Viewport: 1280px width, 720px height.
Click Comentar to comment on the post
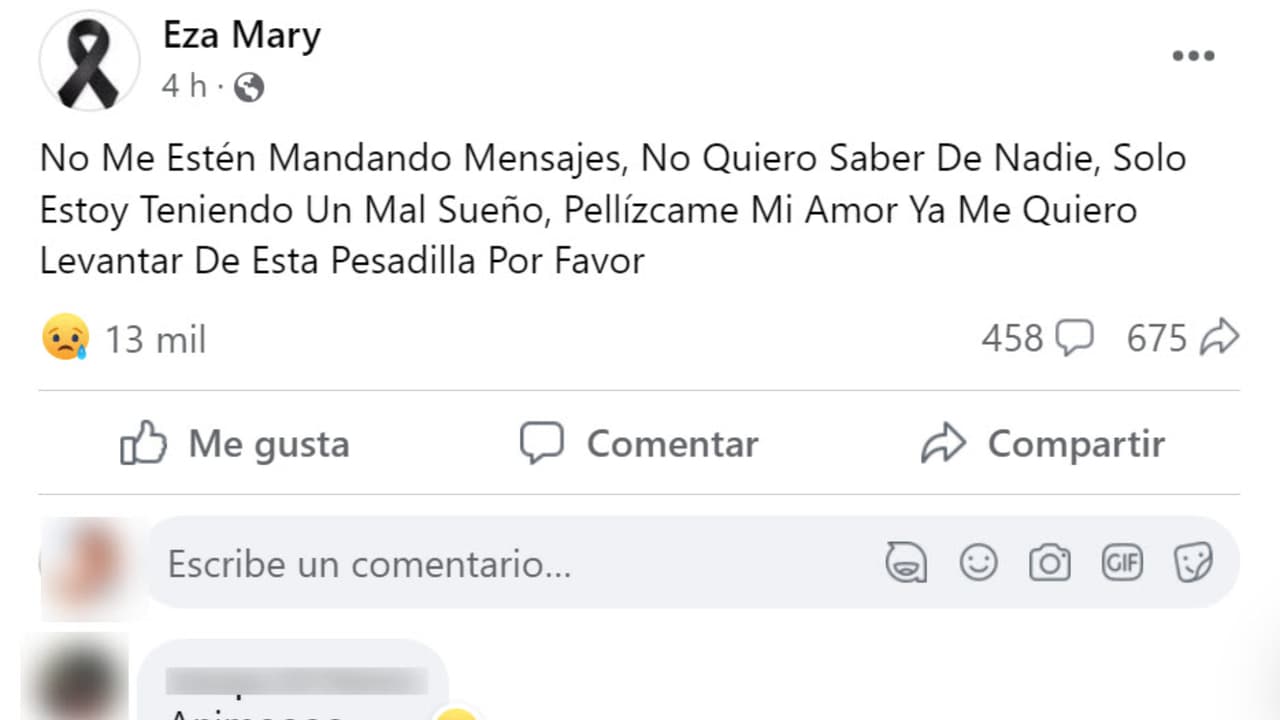[672, 445]
